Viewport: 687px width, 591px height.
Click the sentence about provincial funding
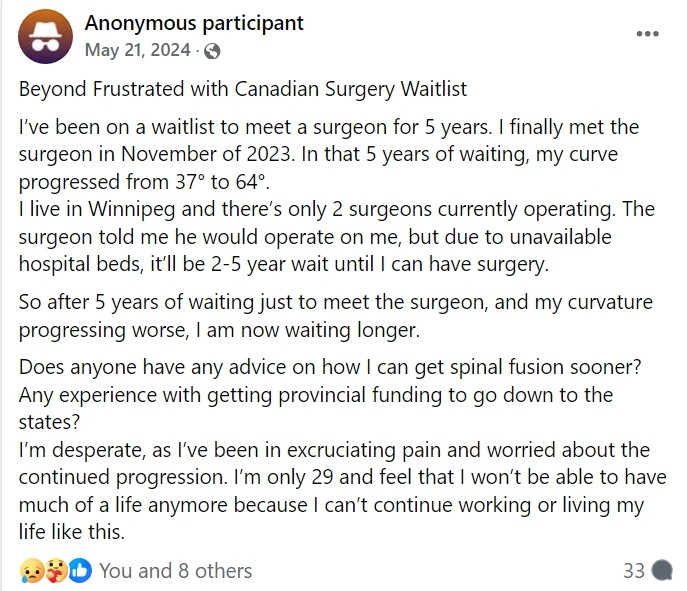[x=315, y=395]
